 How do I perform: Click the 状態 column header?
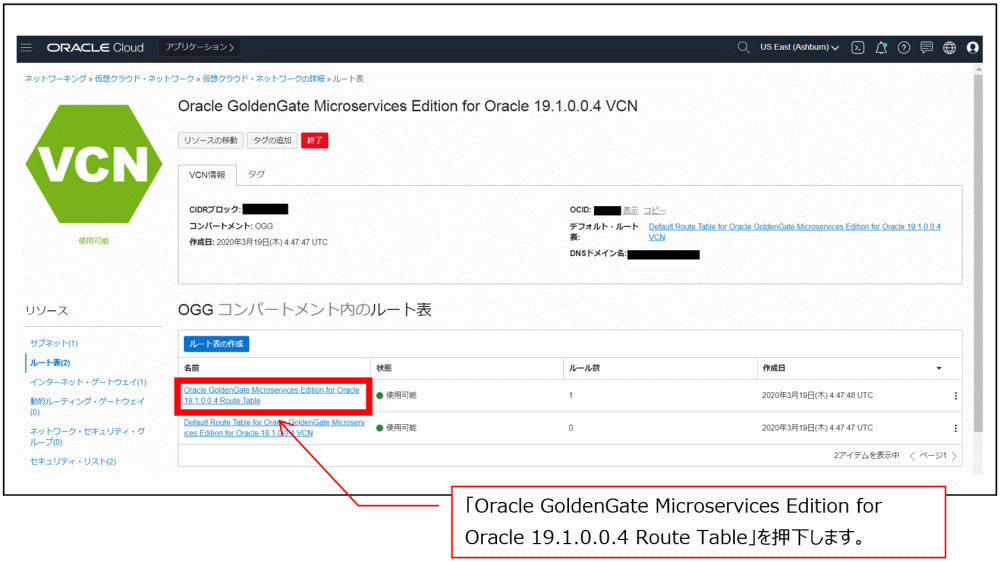384,368
